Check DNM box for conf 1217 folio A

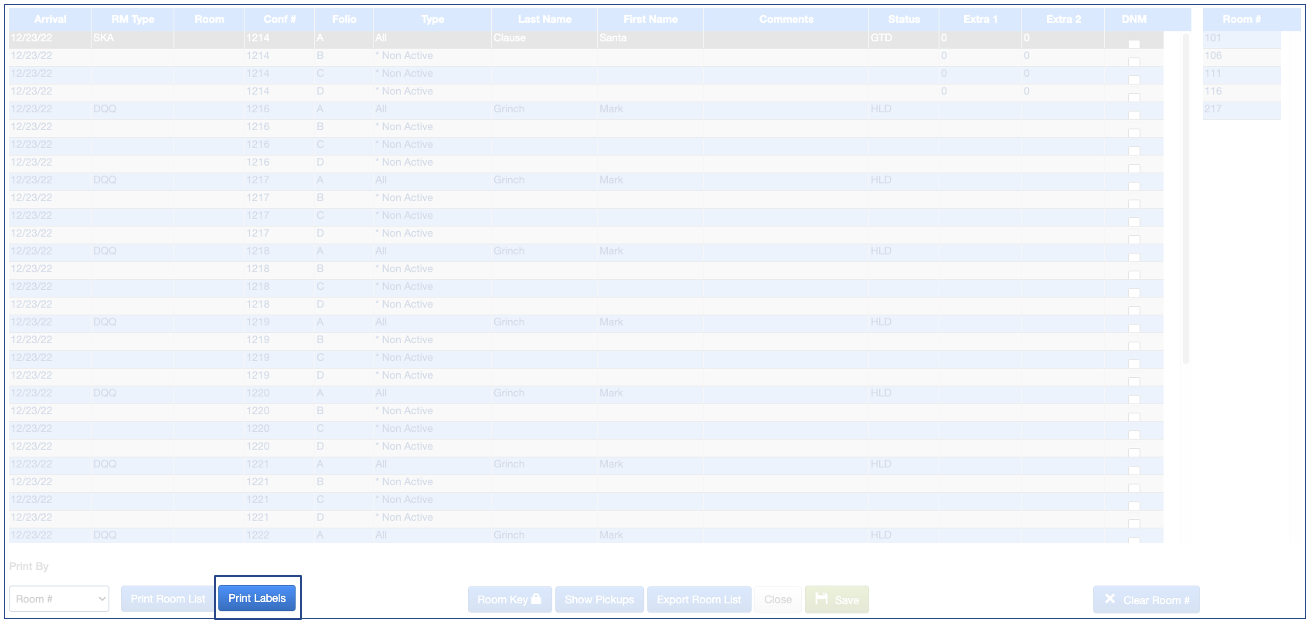(1134, 185)
